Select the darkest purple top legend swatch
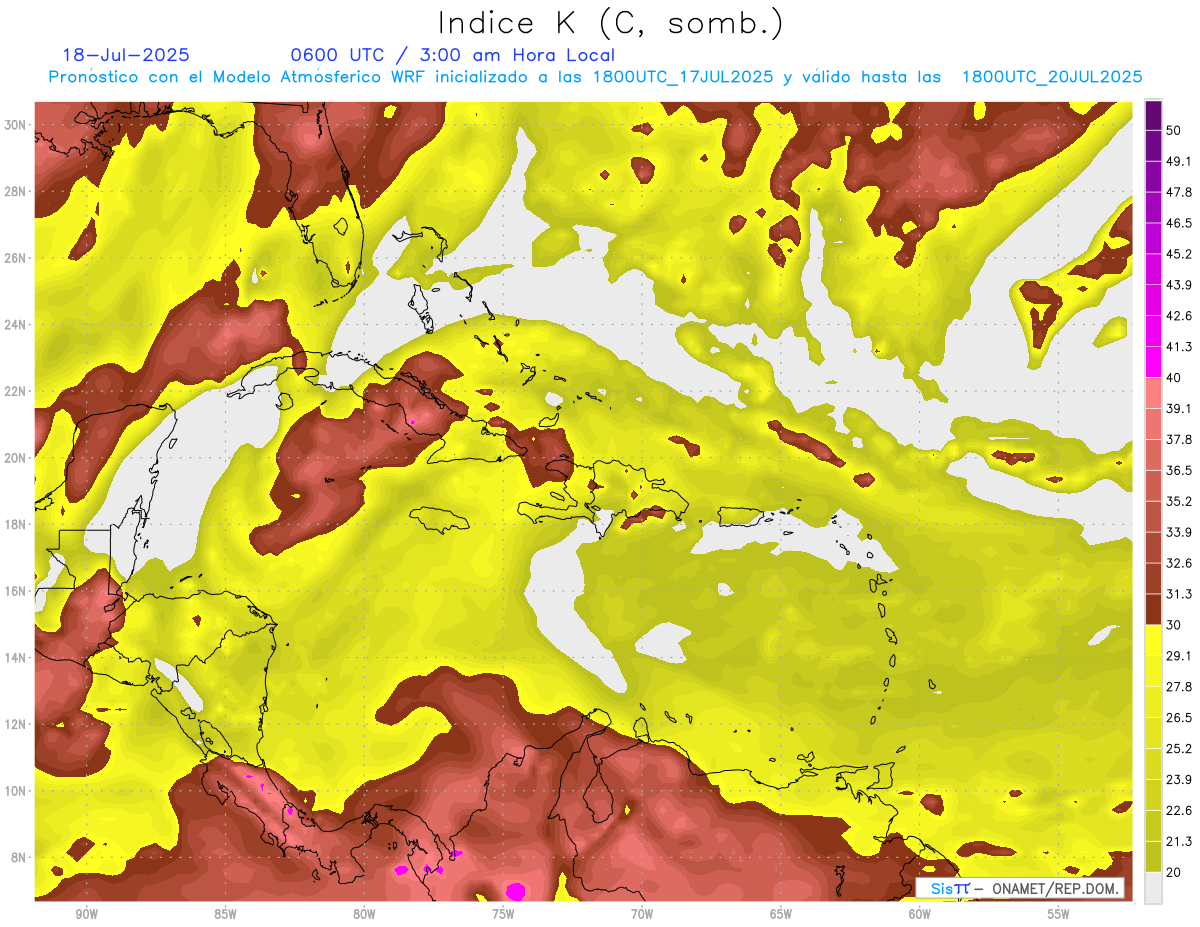This screenshot has height=927, width=1200. coord(1153,115)
